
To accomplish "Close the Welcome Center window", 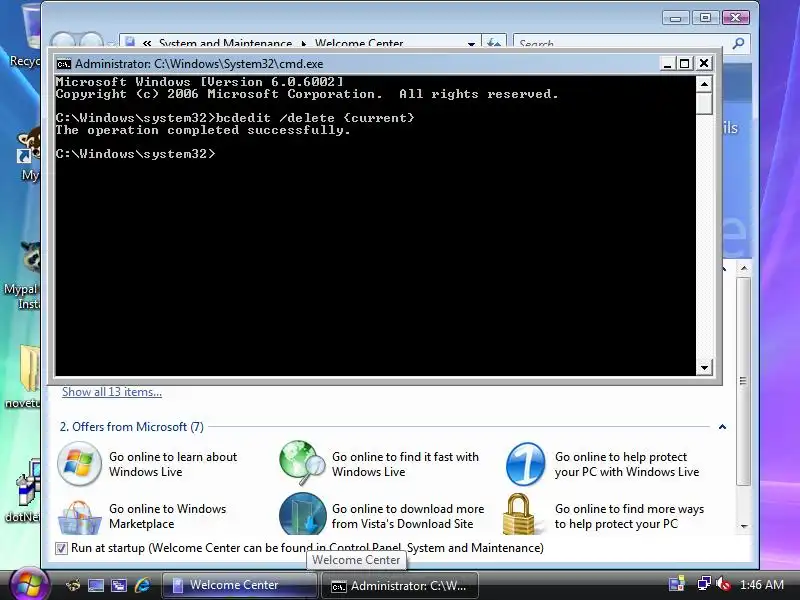I will 736,18.
